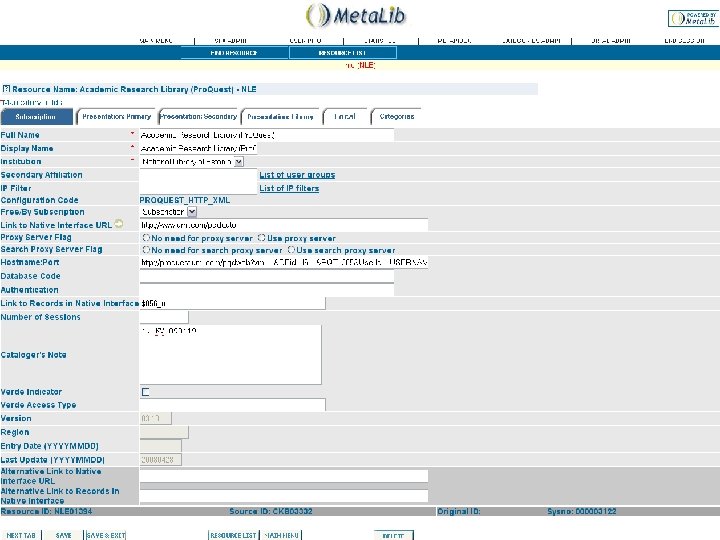This screenshot has height=540, width=720.
Task: Click Alternative Link to Native Interface URL field
Action: 284,476
